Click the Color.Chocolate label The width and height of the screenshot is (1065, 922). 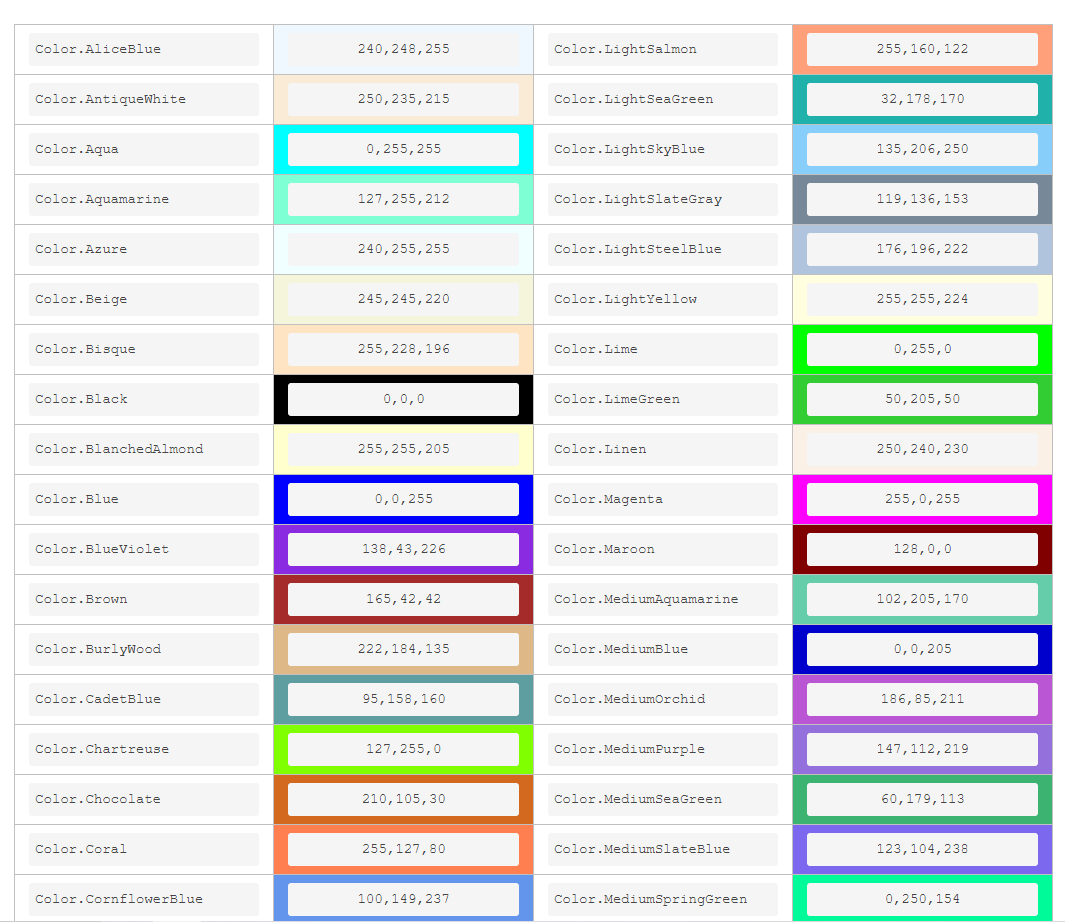[144, 799]
